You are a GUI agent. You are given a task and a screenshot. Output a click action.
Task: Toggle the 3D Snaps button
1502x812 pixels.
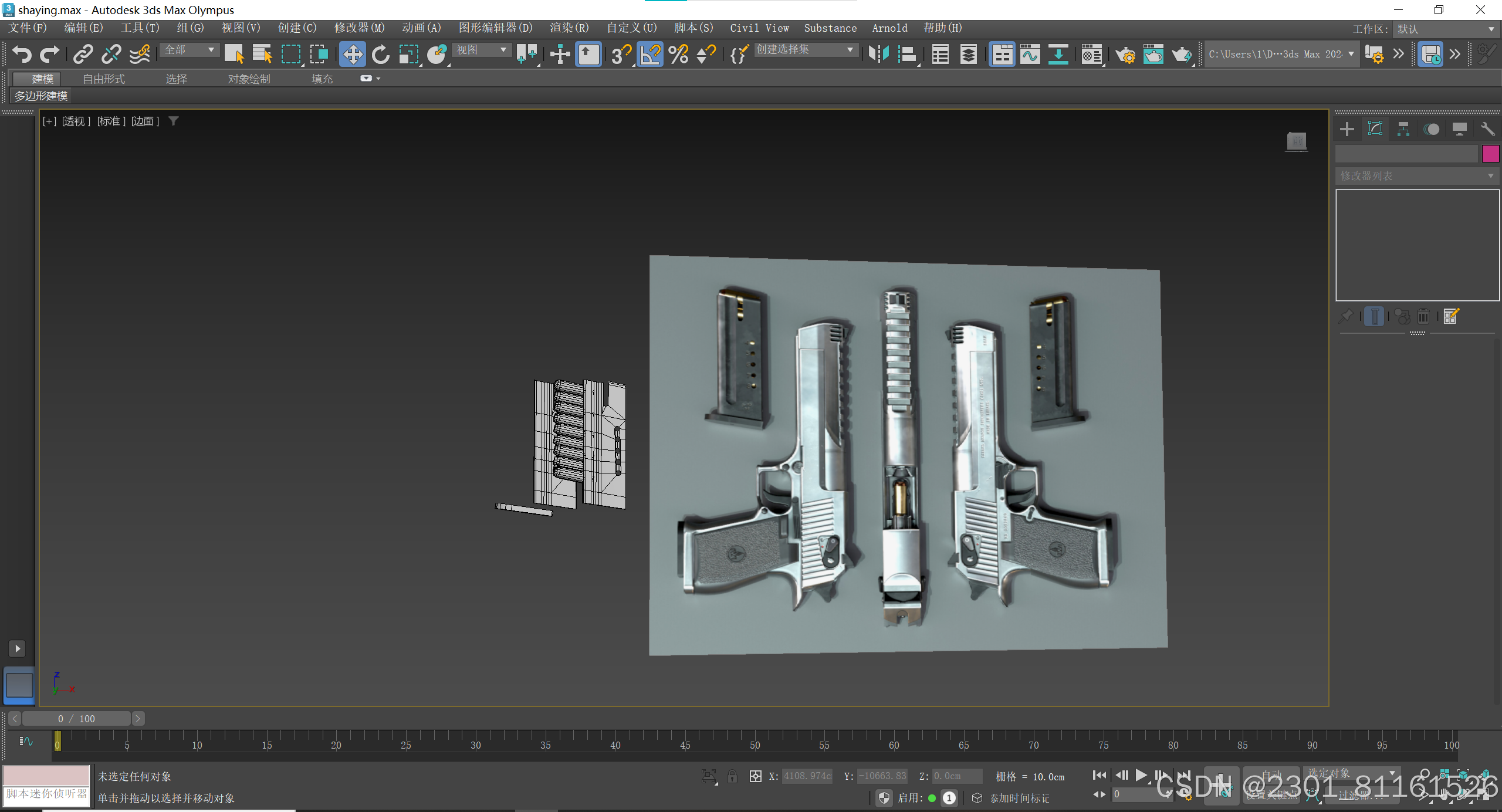pos(621,55)
